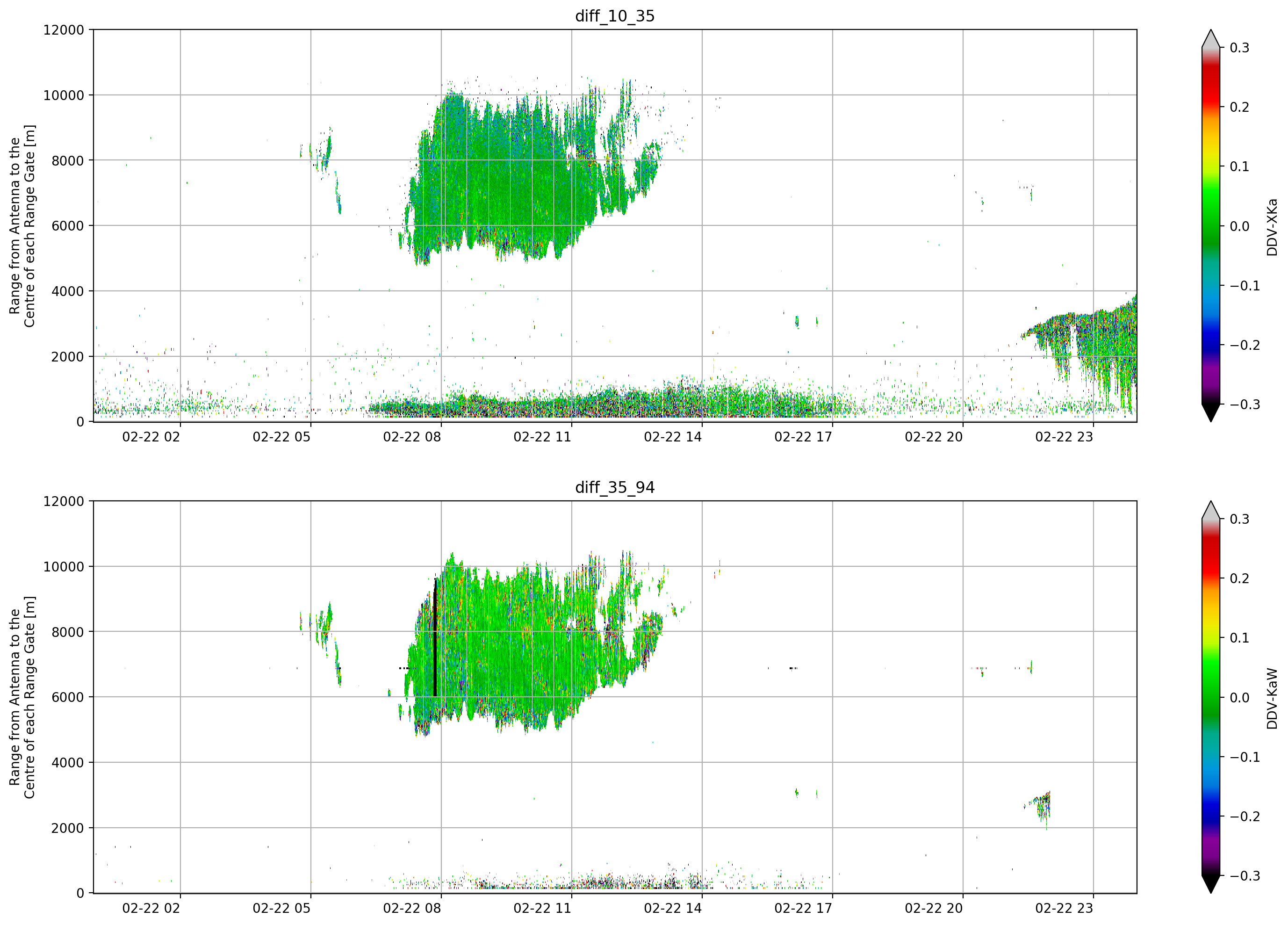Click "02-22 02" tick under diff_35_94 plot
This screenshot has width=1288, height=925.
pos(151,909)
